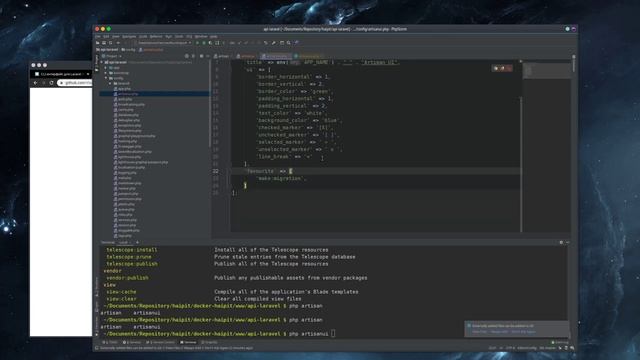The image size is (640, 360).
Task: Toggle tool windows via bottom-left status icon
Action: pyautogui.click(x=97, y=348)
